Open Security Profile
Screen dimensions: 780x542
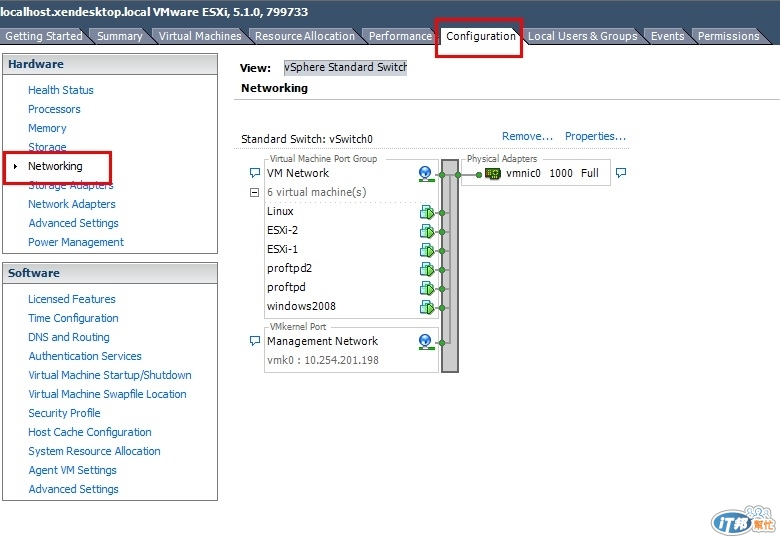(x=64, y=413)
